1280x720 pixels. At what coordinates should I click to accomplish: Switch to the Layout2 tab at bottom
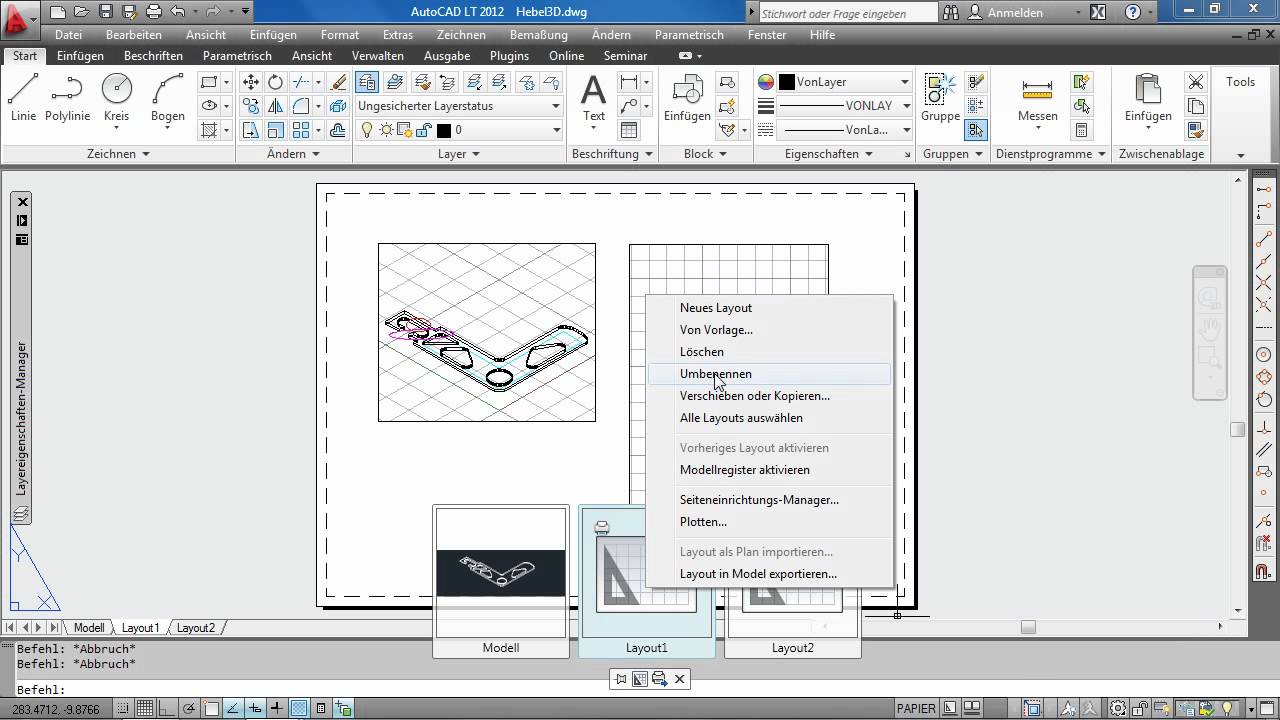click(196, 628)
